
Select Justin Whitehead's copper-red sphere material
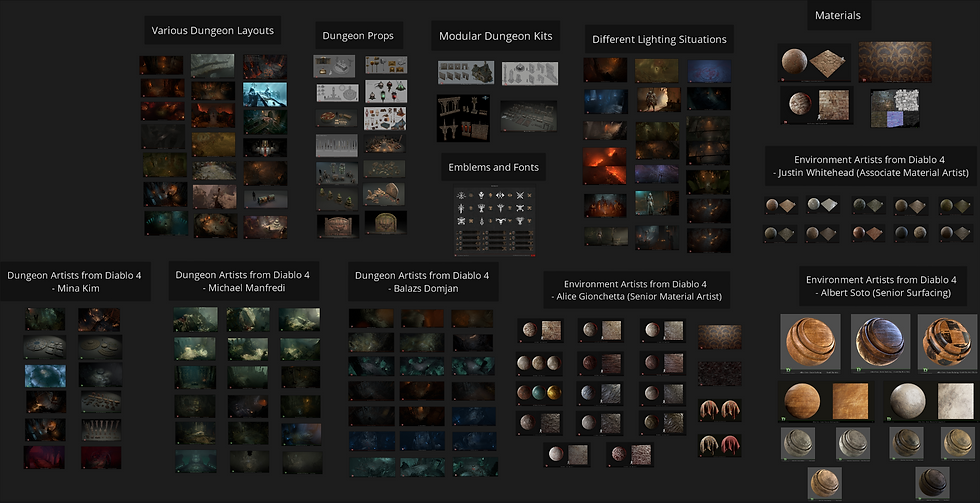[868, 233]
